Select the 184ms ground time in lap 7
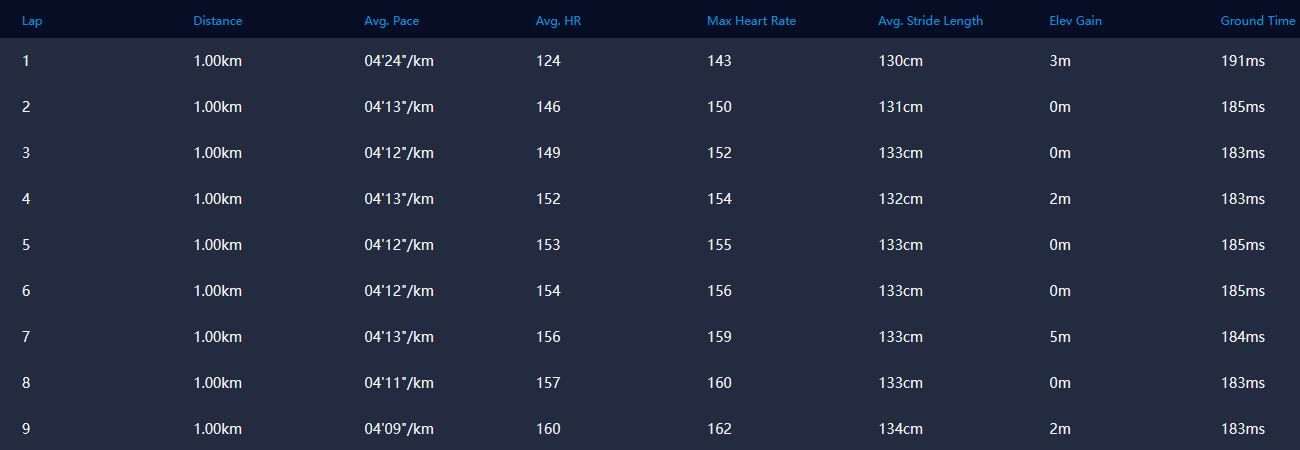 point(1243,337)
